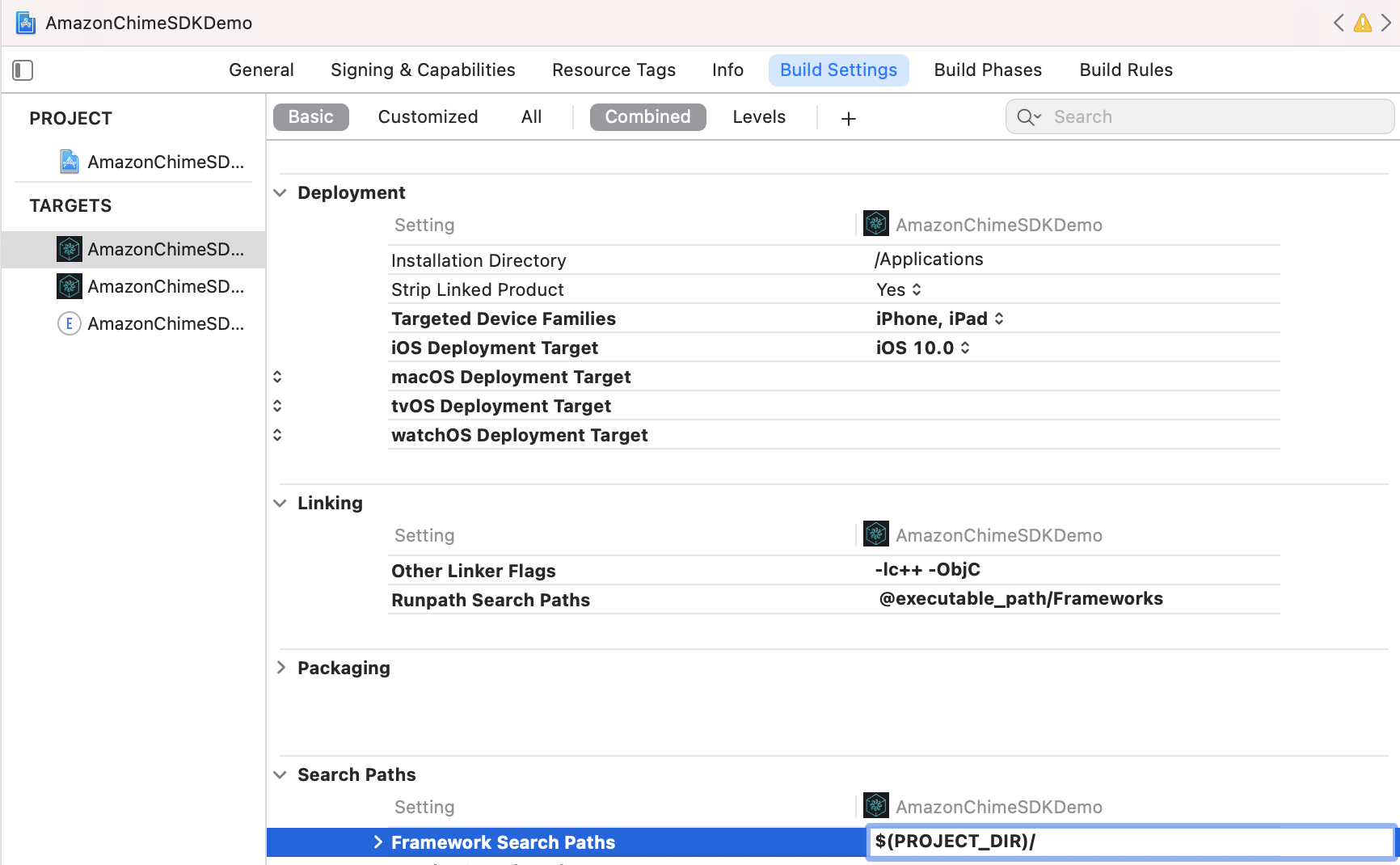The image size is (1400, 865).
Task: Toggle the project and targets sidebar icon
Action: (23, 70)
